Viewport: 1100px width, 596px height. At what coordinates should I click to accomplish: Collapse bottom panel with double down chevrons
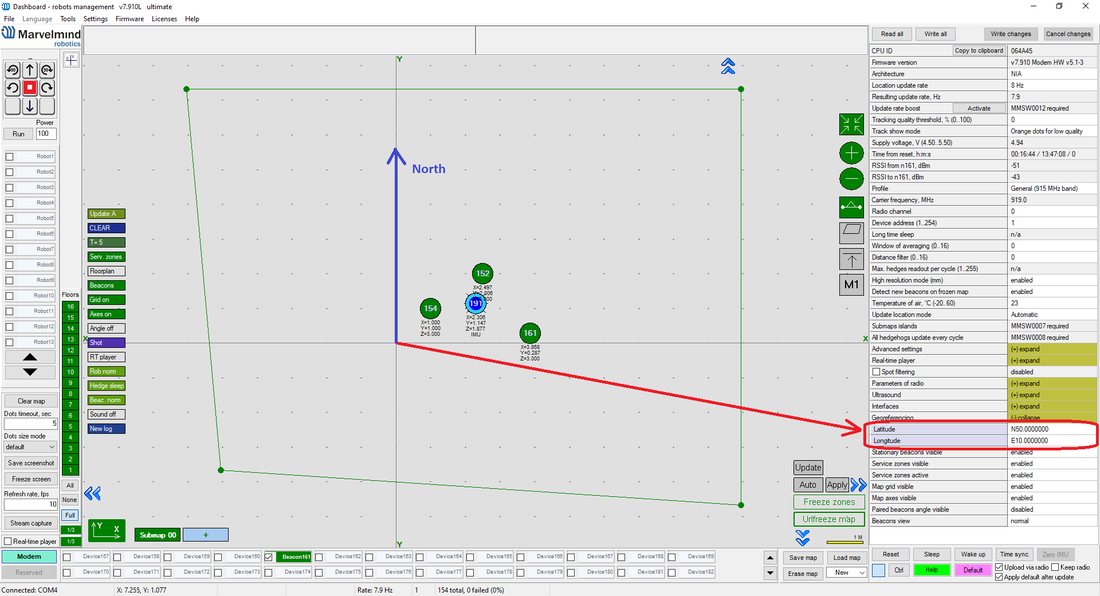803,538
